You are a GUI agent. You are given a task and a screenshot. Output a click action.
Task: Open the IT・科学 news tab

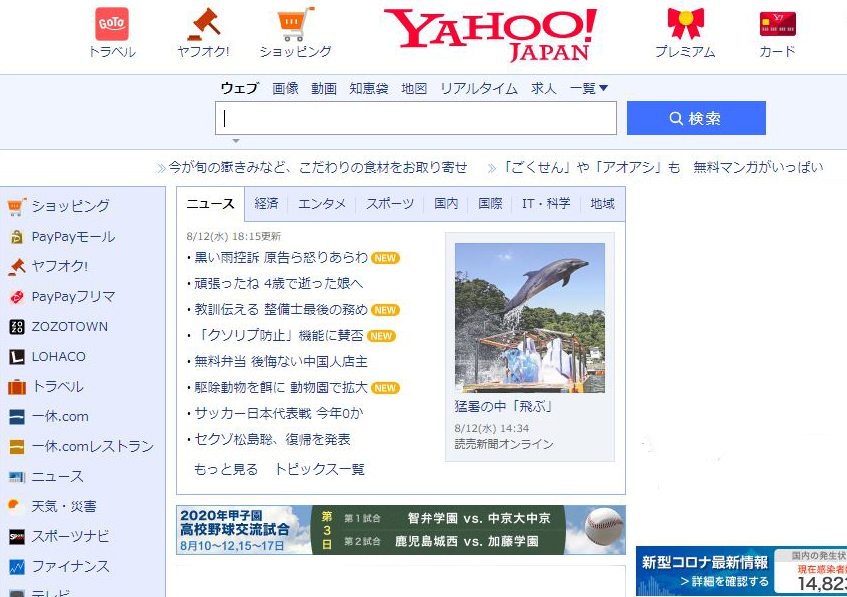point(546,204)
